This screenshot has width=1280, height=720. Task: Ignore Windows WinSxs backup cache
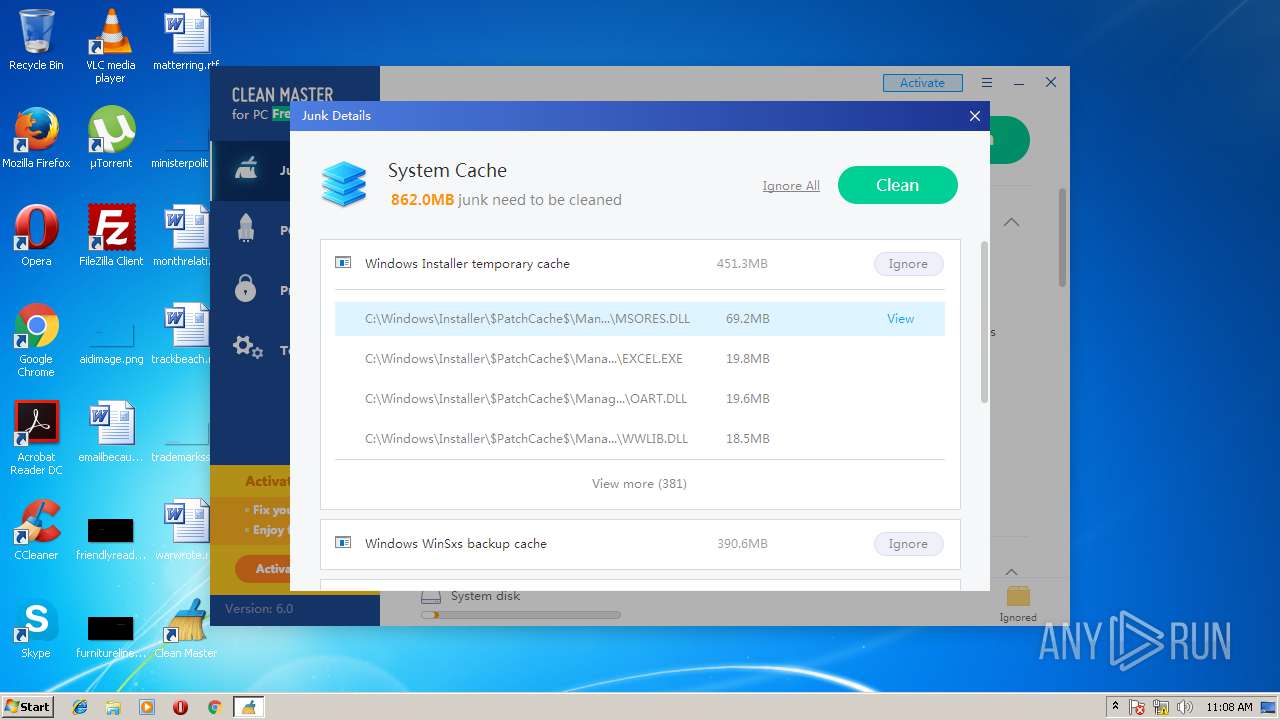pyautogui.click(x=908, y=543)
